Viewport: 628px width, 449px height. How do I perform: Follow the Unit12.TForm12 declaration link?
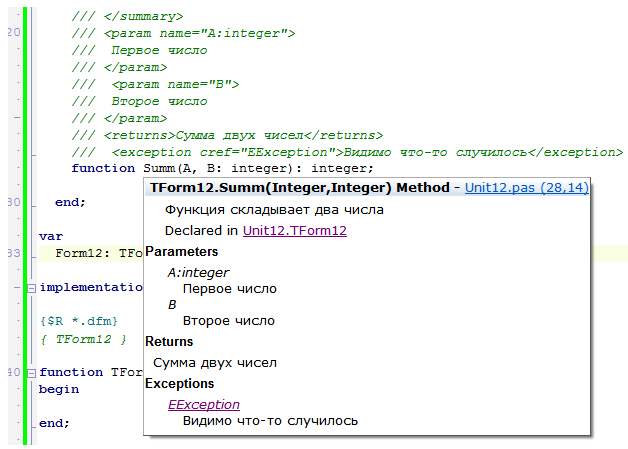point(295,231)
